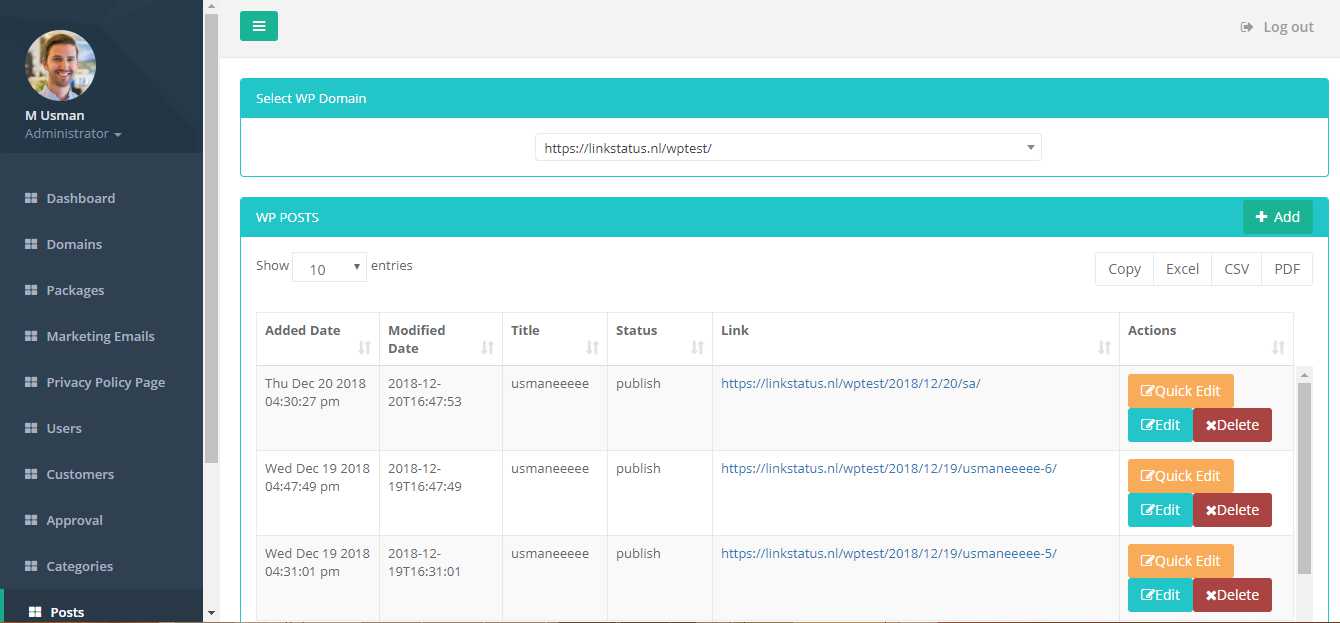
Task: Click the Copy export button
Action: [1124, 269]
